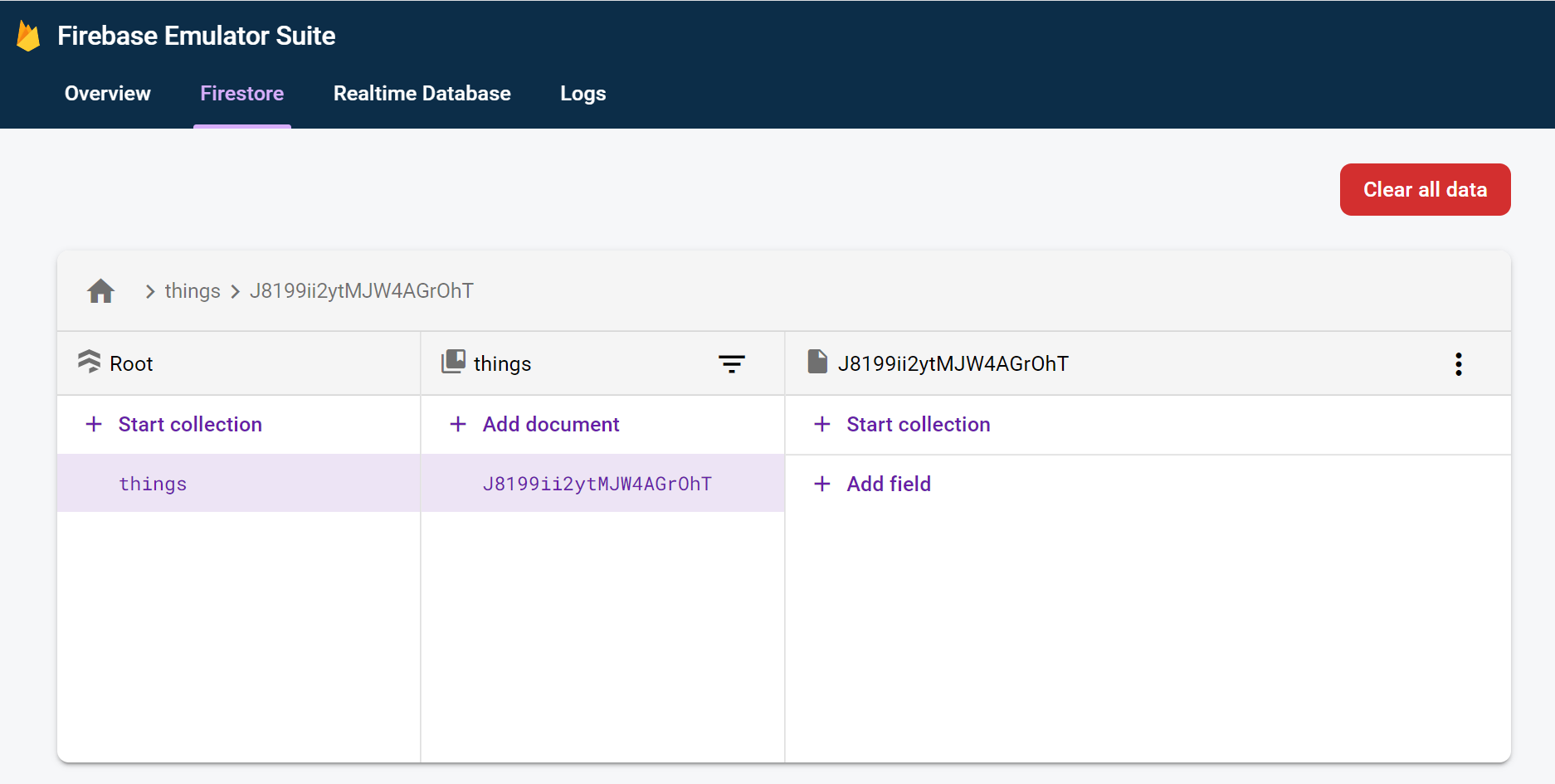This screenshot has width=1555, height=784.
Task: Select the Root panel database icon
Action: [90, 363]
